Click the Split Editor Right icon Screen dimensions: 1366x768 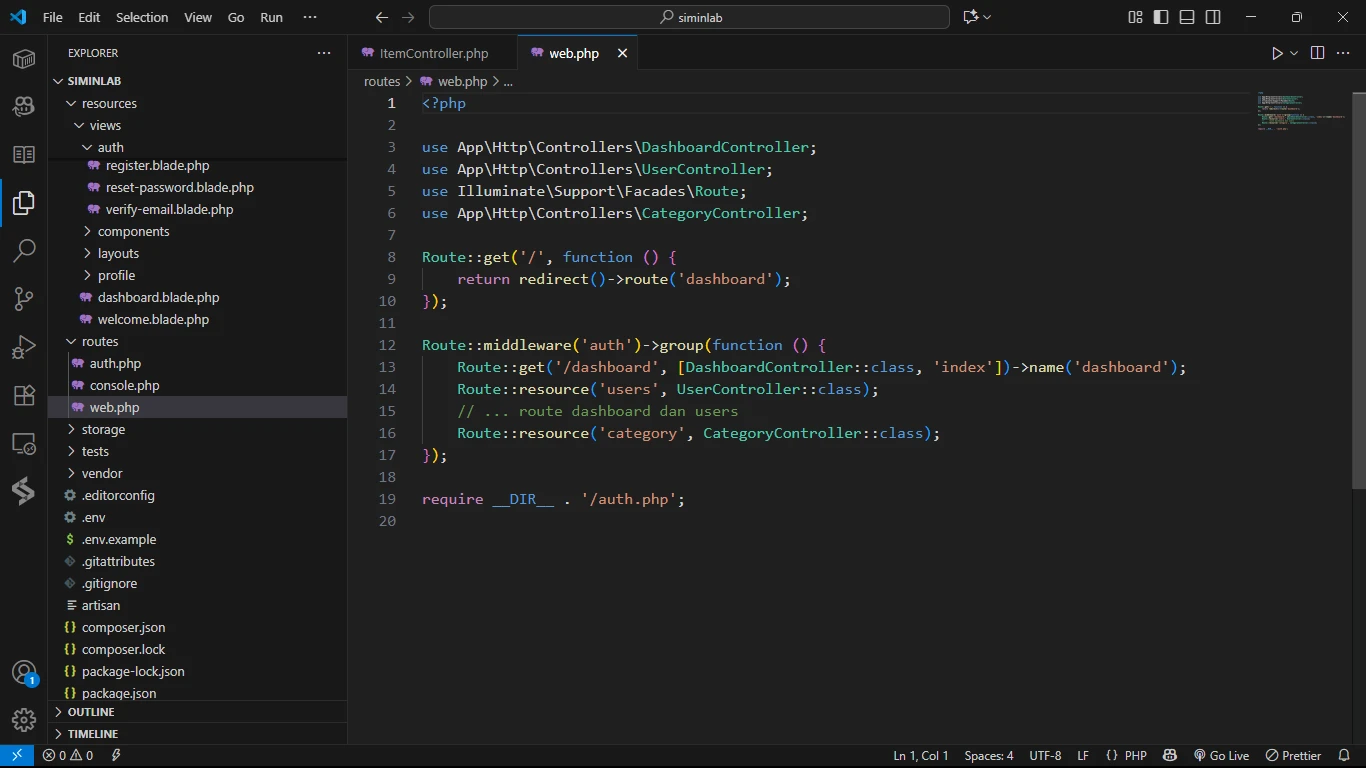click(1317, 53)
